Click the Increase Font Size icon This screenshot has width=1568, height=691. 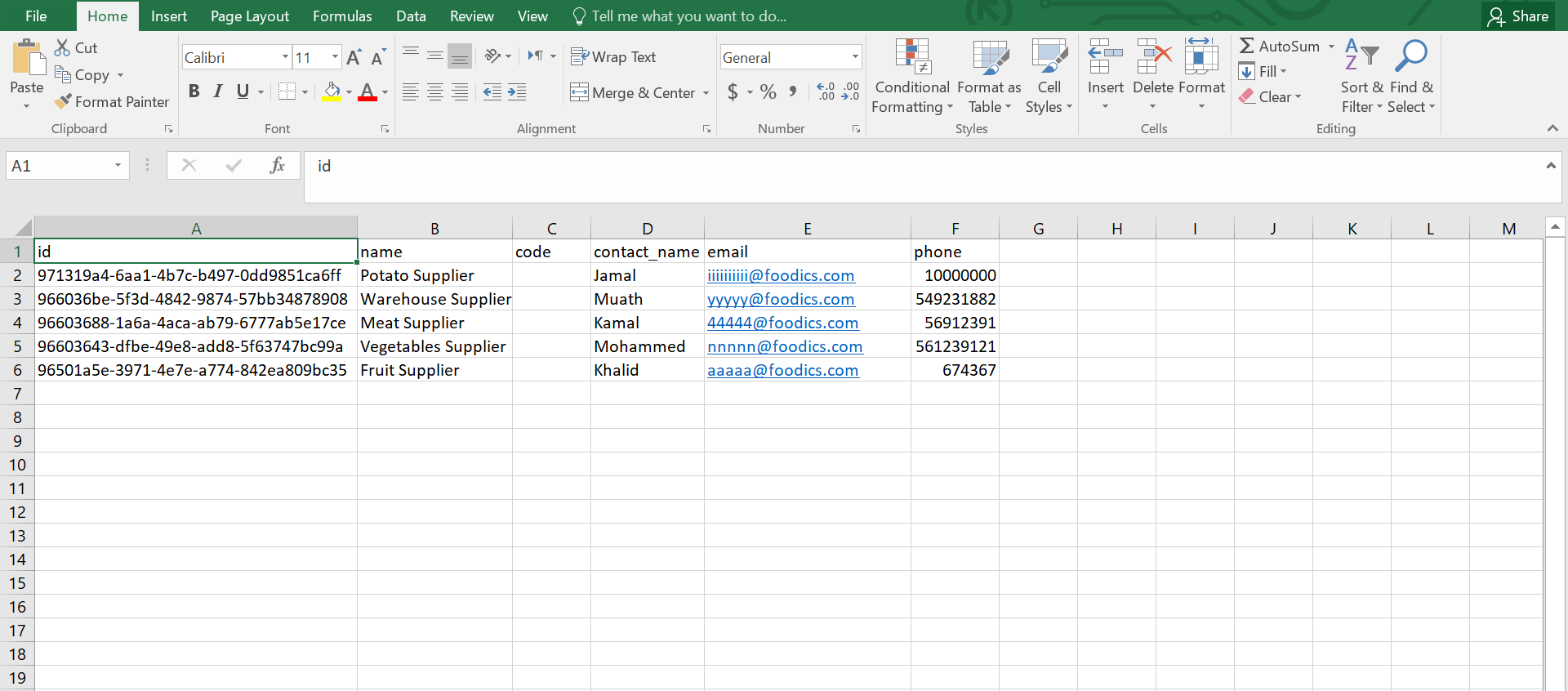354,57
